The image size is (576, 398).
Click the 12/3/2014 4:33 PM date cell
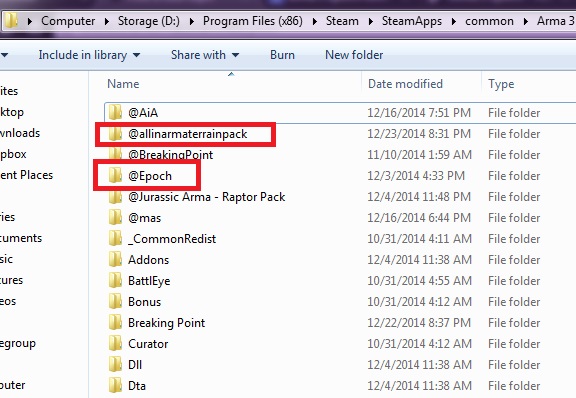pyautogui.click(x=416, y=176)
